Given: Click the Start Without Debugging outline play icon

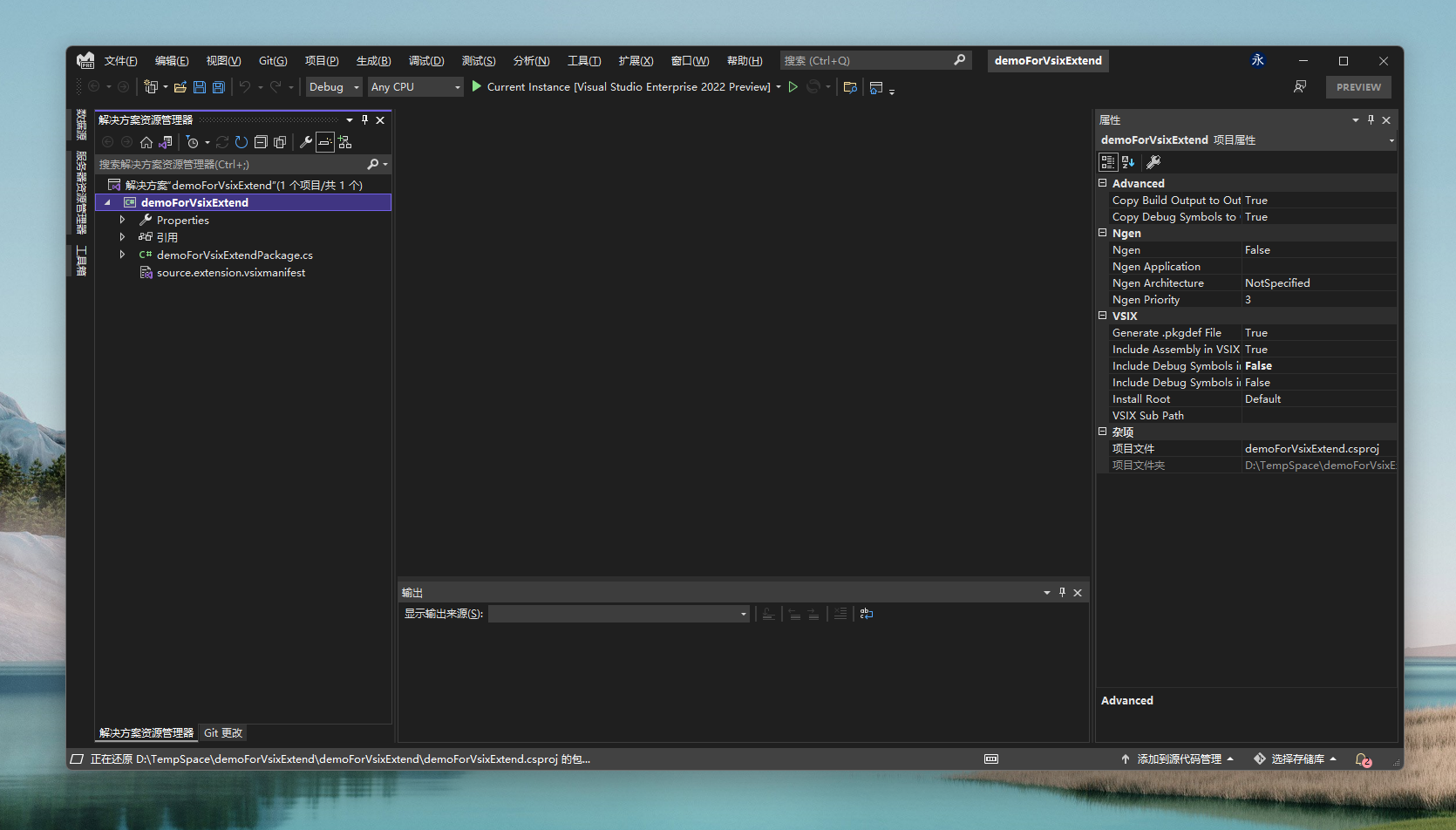Looking at the screenshot, I should 793,87.
